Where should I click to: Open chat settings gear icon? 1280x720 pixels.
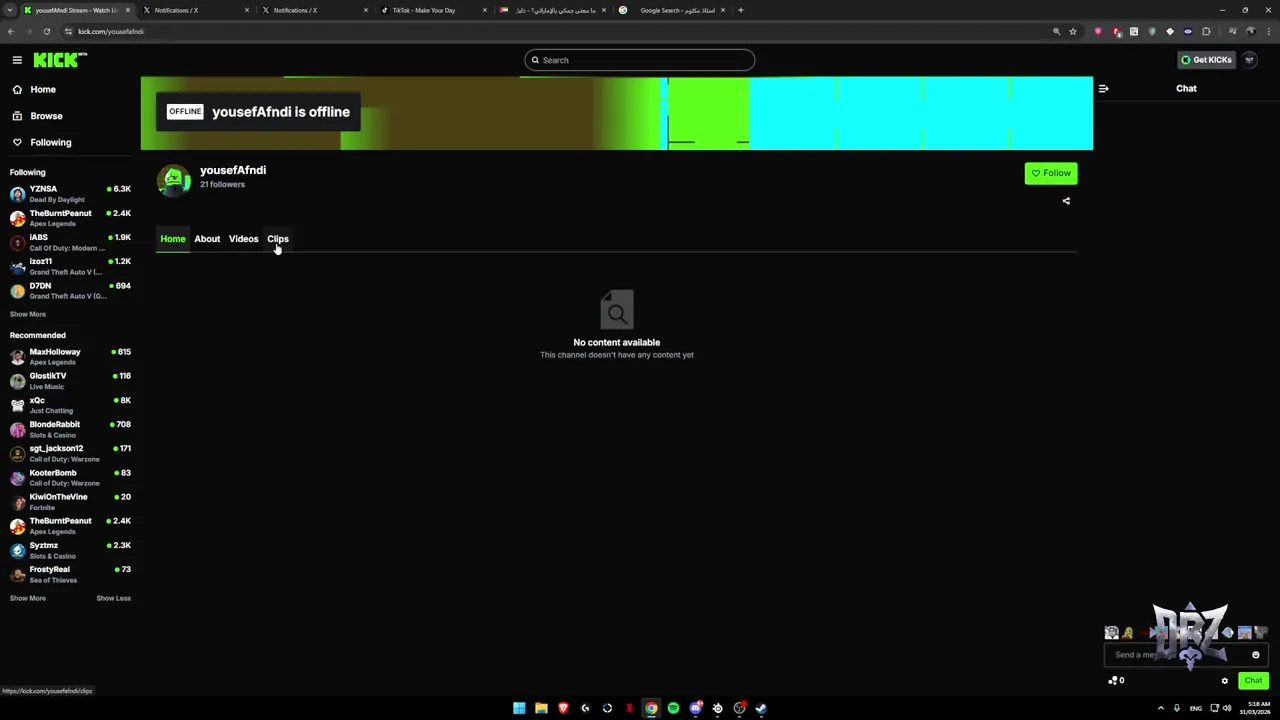click(1224, 681)
